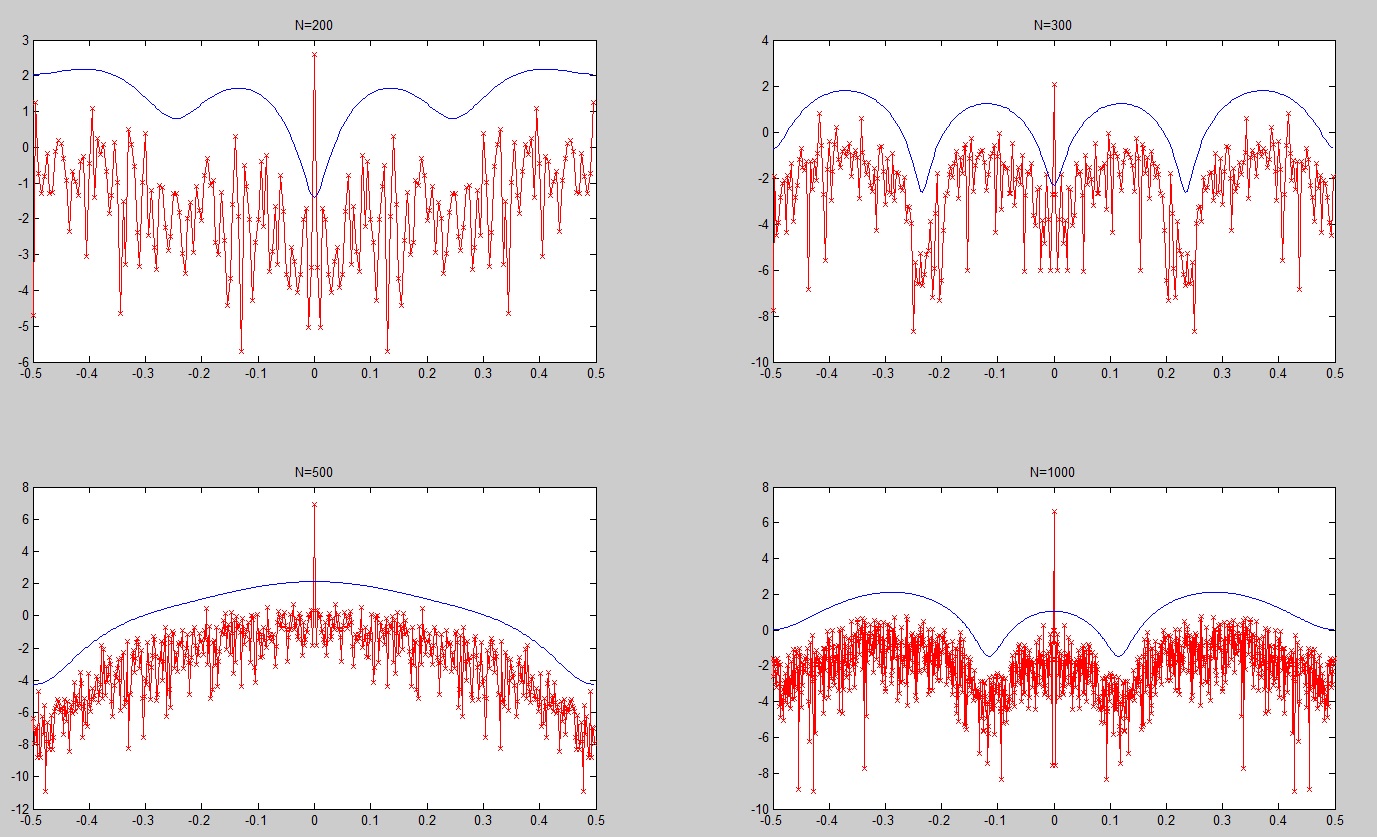Viewport: 1377px width, 837px height.
Task: Click the blue curve's central dip in N=300 plot
Action: [x=1054, y=183]
